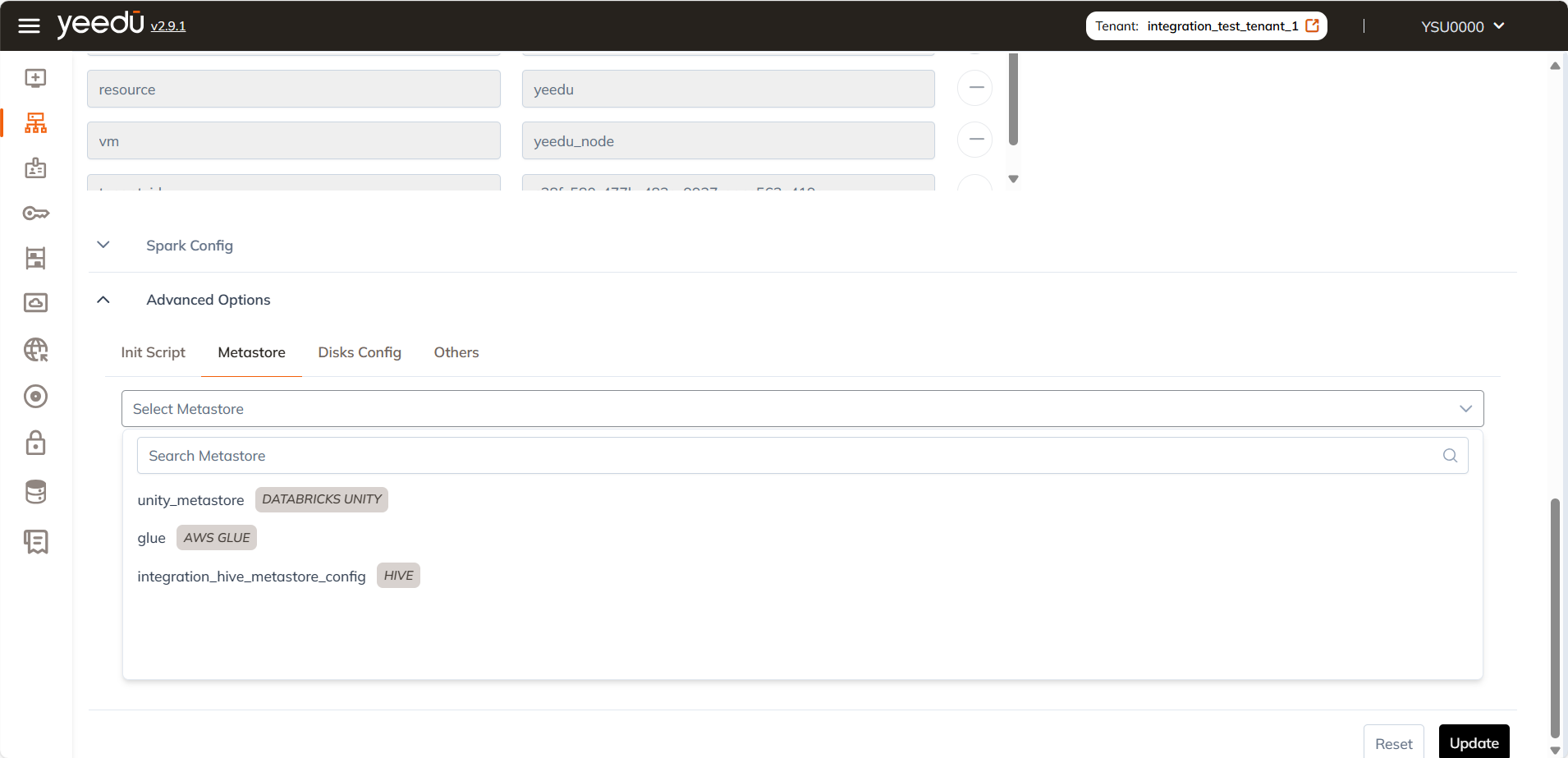The image size is (1568, 758).
Task: Open the globe network sidebar icon
Action: [x=35, y=350]
